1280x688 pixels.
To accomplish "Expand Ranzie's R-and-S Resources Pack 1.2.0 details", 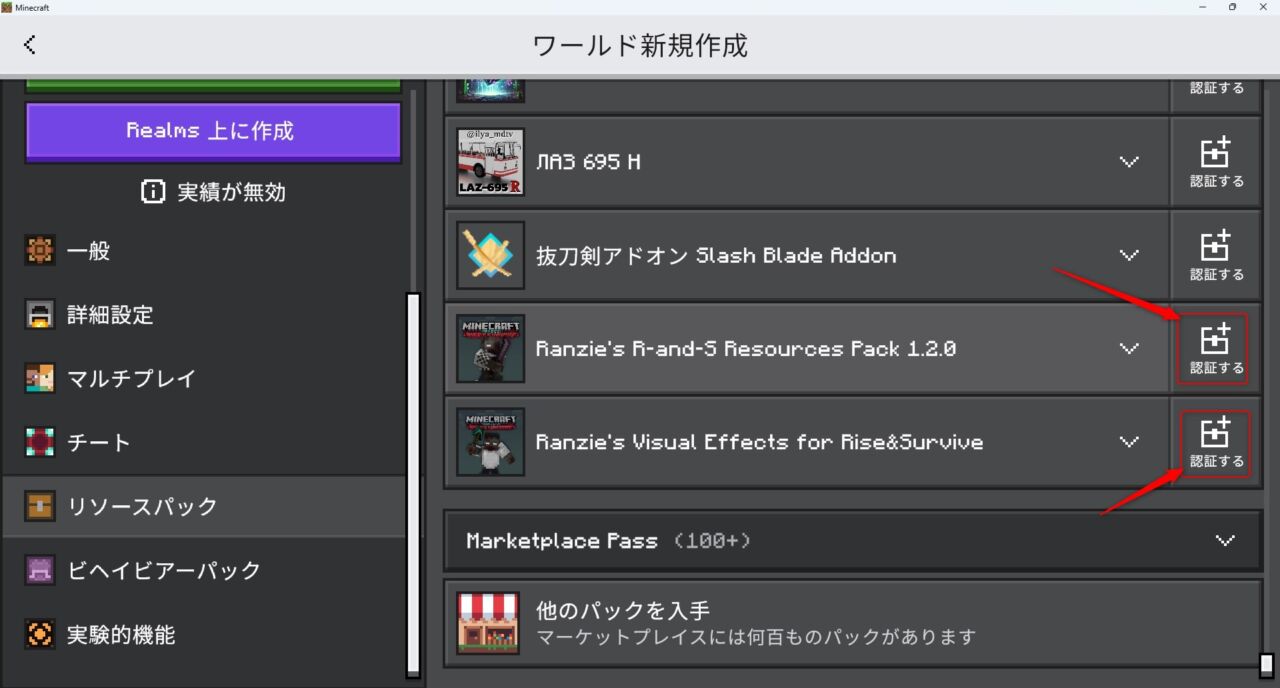I will point(1129,349).
